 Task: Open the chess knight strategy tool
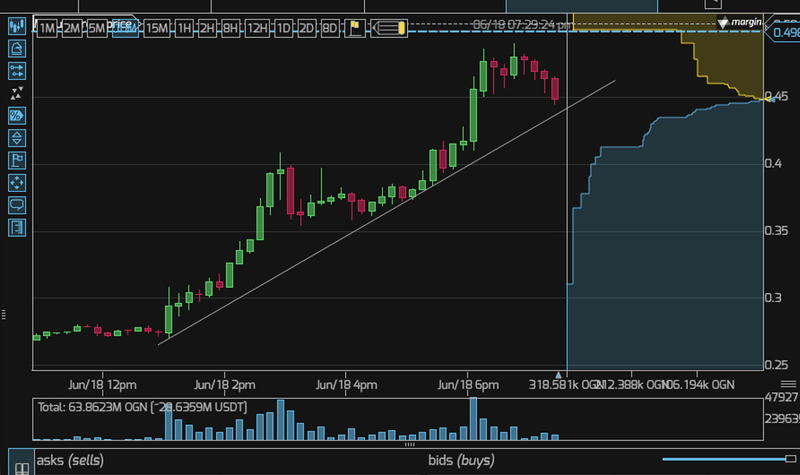point(17,48)
